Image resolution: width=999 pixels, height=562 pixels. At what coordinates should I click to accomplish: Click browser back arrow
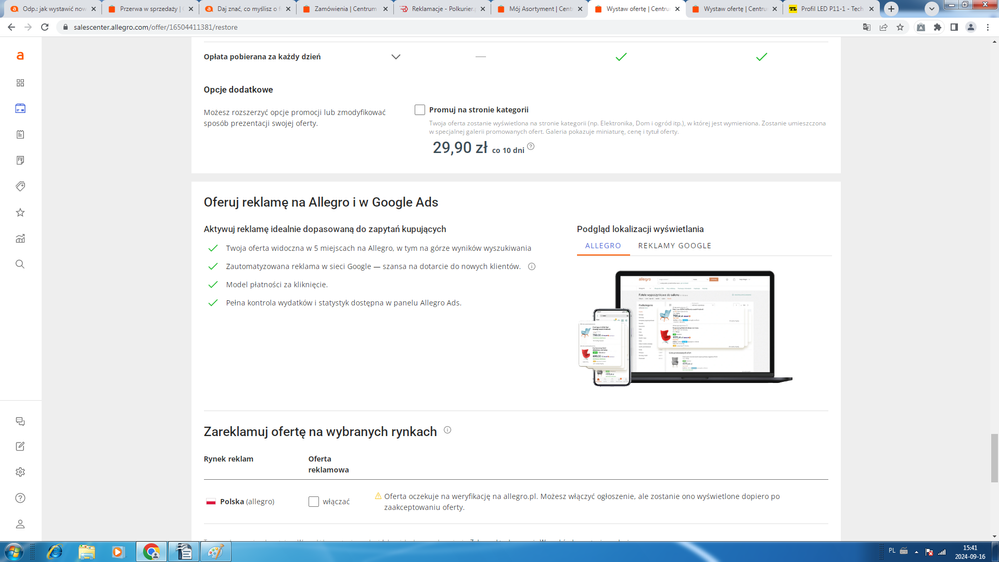[x=11, y=27]
